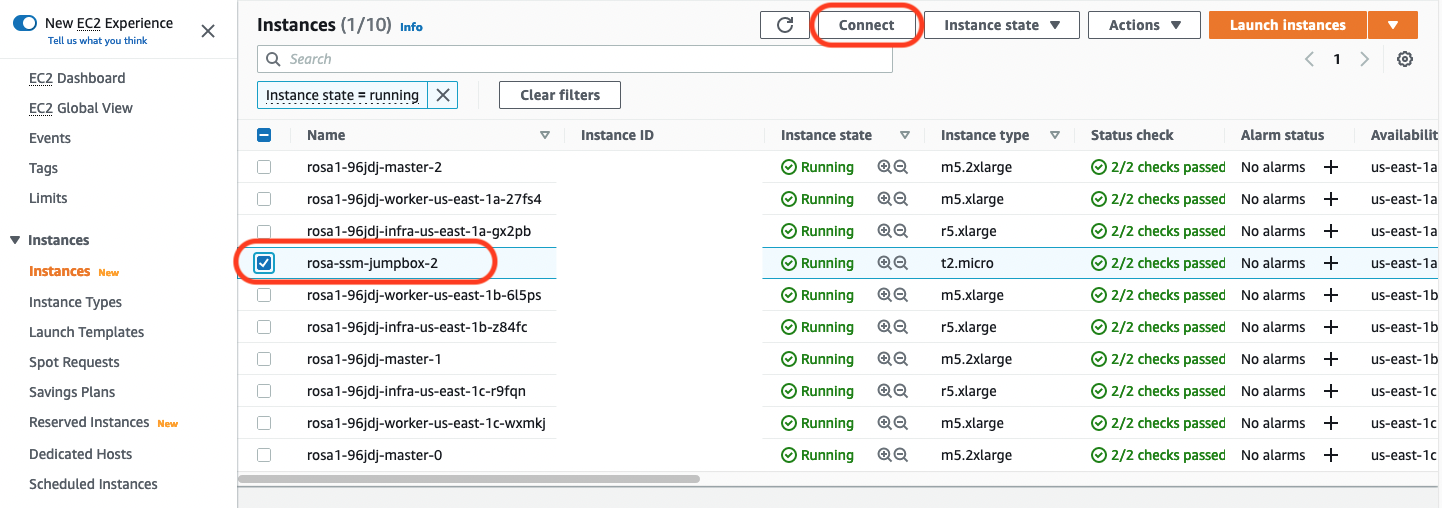
Task: Collapse Instances section in sidebar
Action: (x=15, y=240)
